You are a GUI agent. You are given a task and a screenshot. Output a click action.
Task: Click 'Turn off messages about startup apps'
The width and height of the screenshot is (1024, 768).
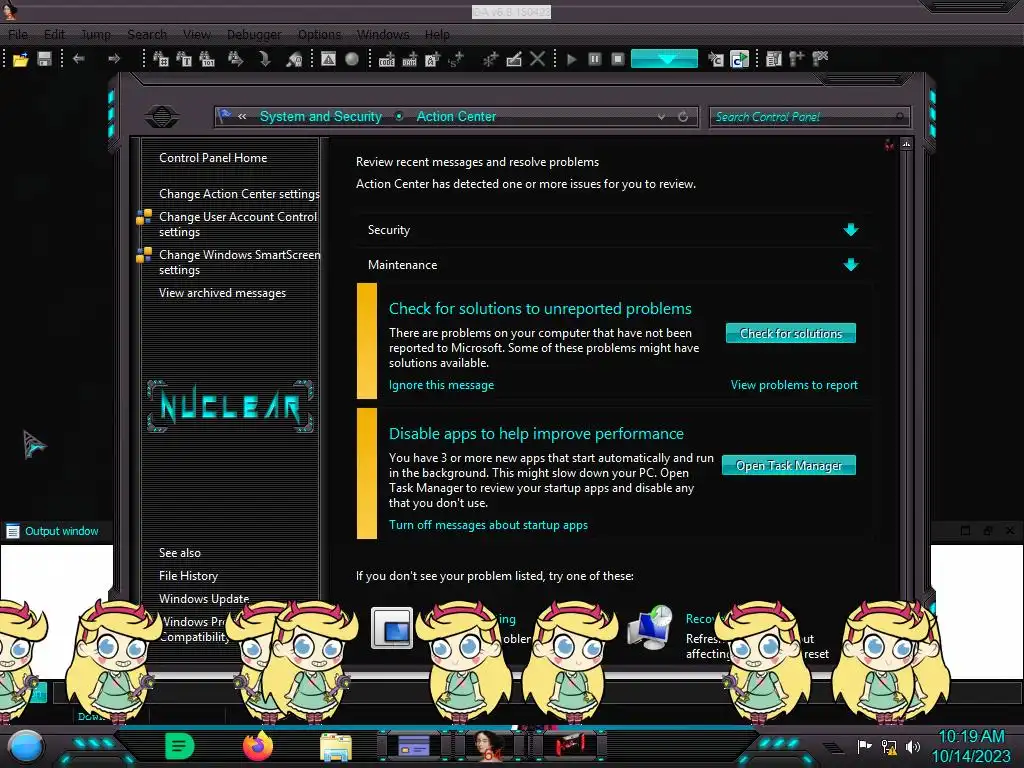pos(488,525)
